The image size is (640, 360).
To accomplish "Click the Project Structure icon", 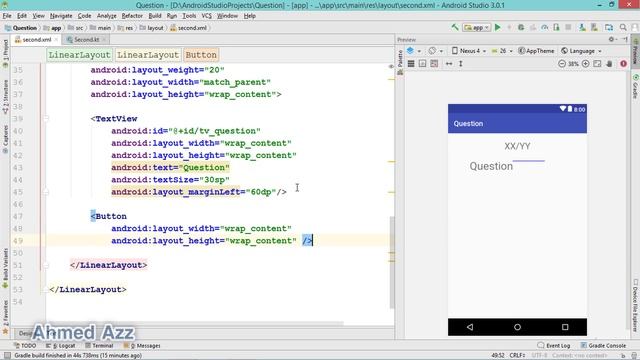I will click(609, 27).
